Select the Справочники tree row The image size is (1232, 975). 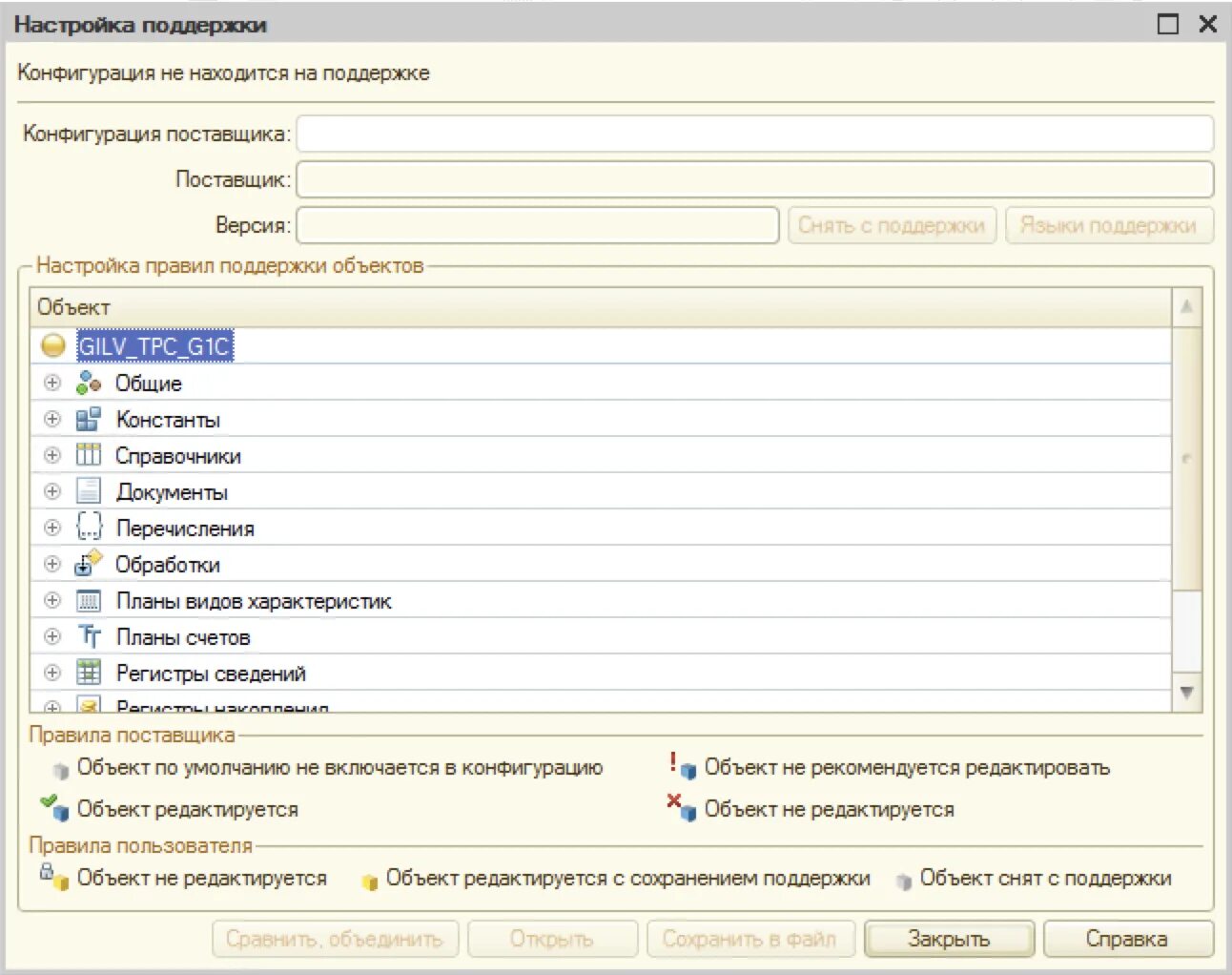[601, 455]
